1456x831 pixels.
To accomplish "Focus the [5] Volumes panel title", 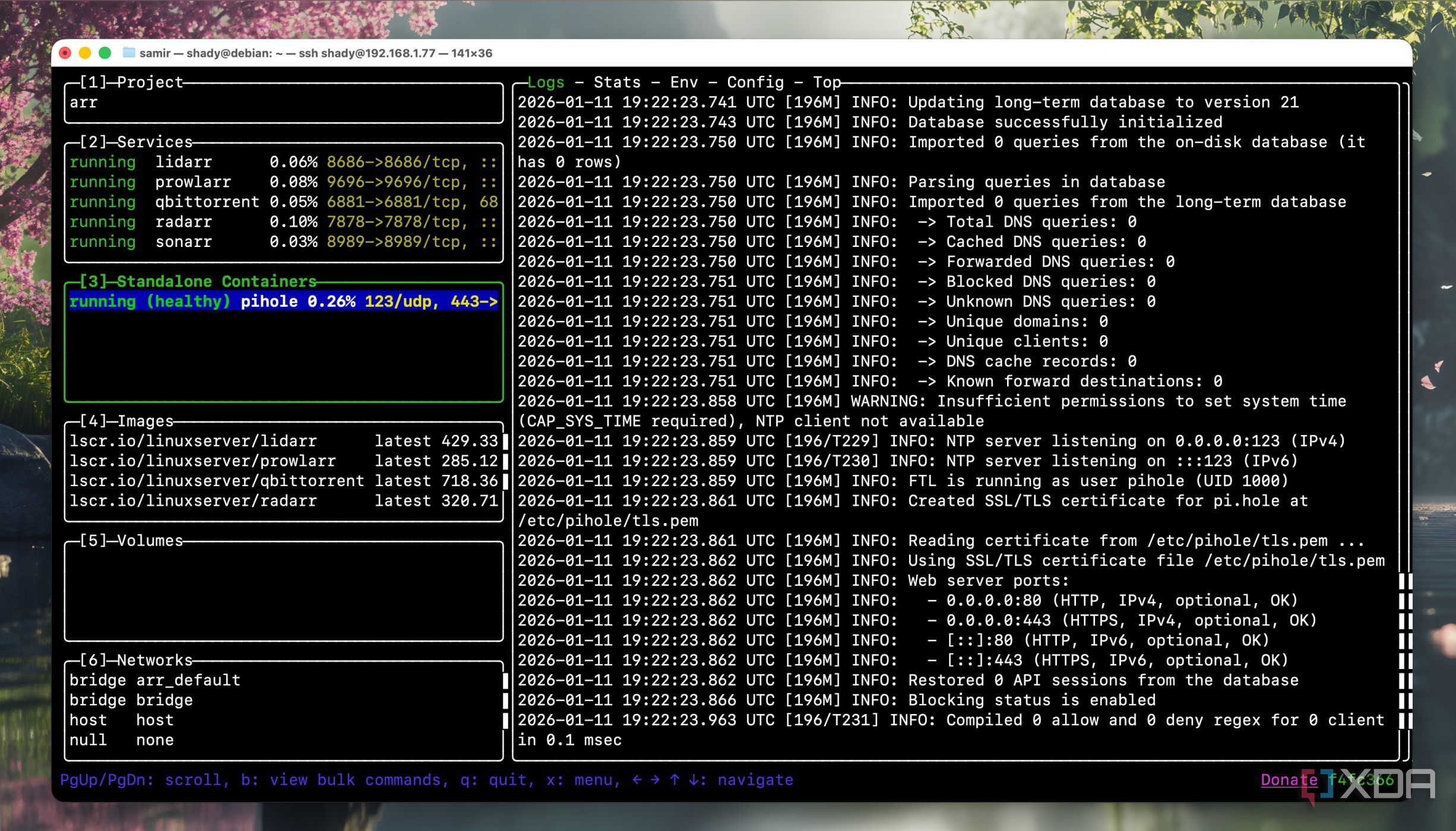I will click(x=131, y=541).
